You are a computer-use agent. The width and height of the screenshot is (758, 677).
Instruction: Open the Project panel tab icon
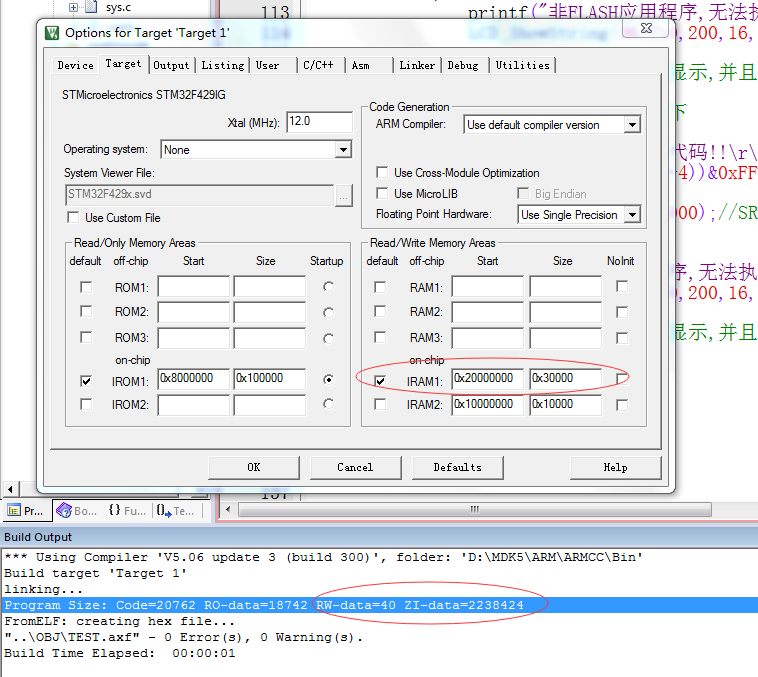[x=14, y=511]
